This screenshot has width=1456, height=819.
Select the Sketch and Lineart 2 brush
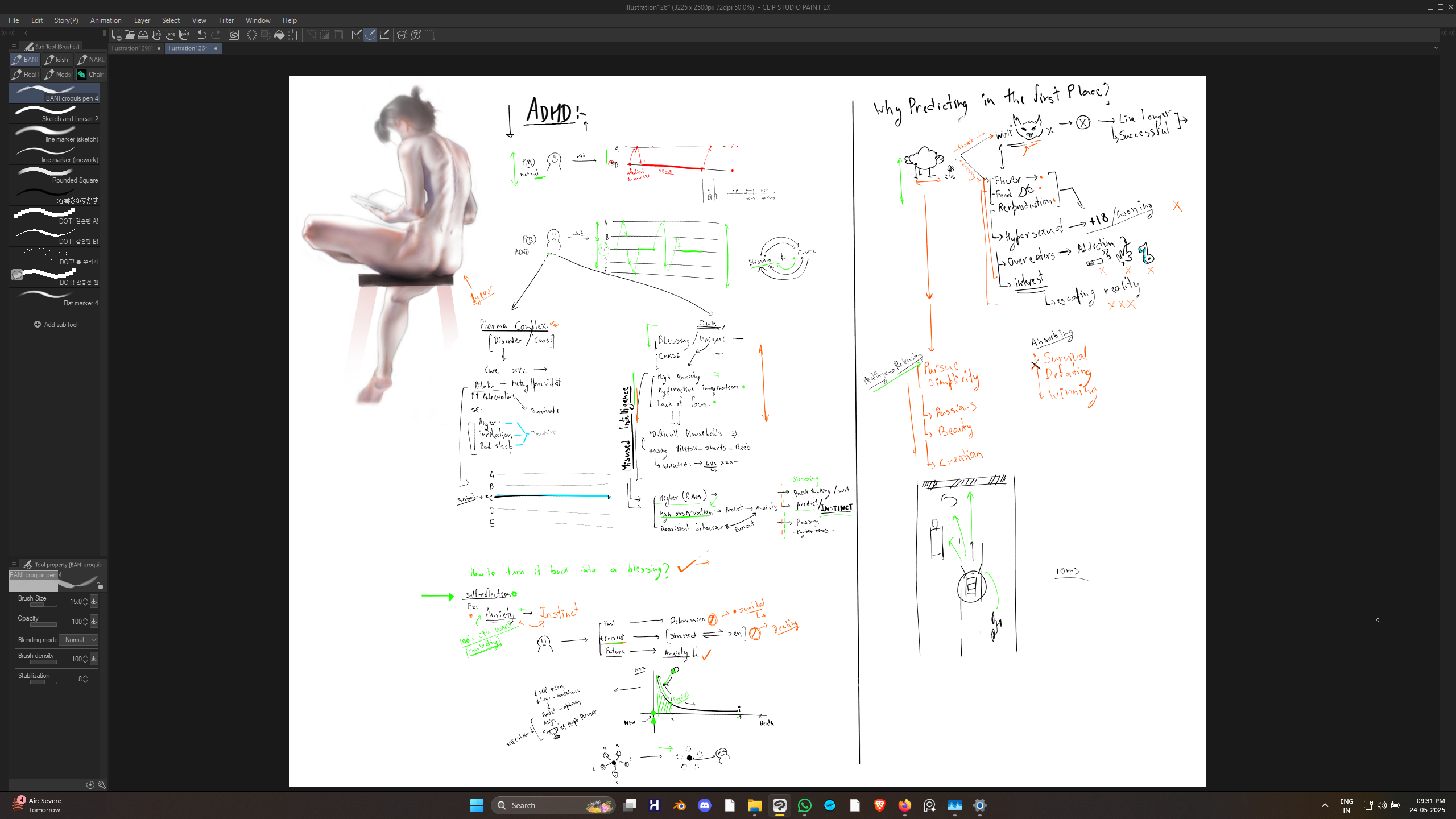click(x=55, y=114)
